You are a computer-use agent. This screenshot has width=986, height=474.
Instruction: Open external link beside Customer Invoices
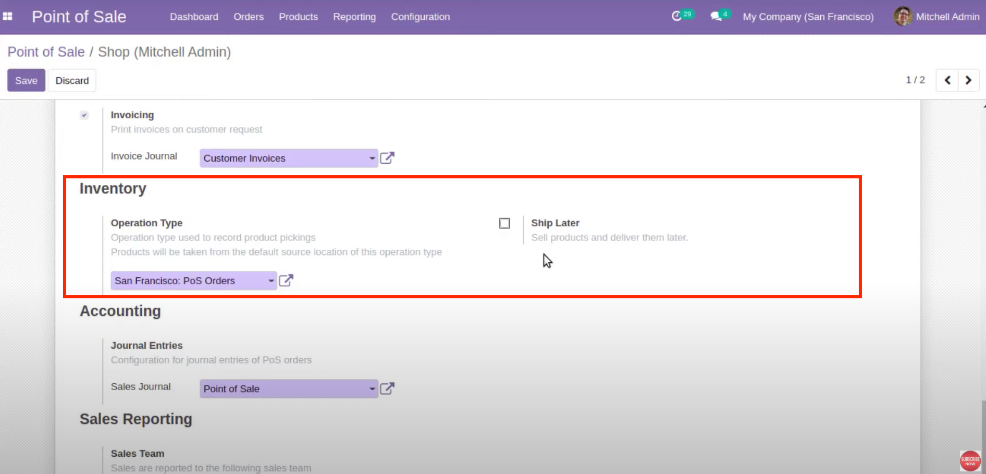tap(387, 158)
